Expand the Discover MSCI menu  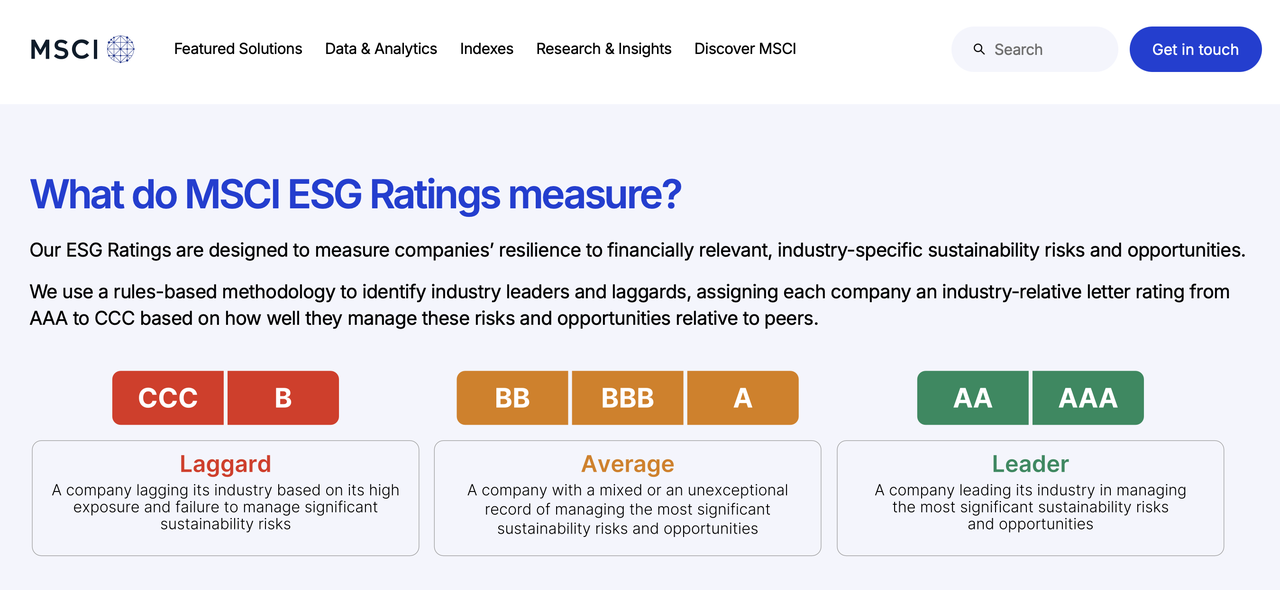pyautogui.click(x=745, y=49)
